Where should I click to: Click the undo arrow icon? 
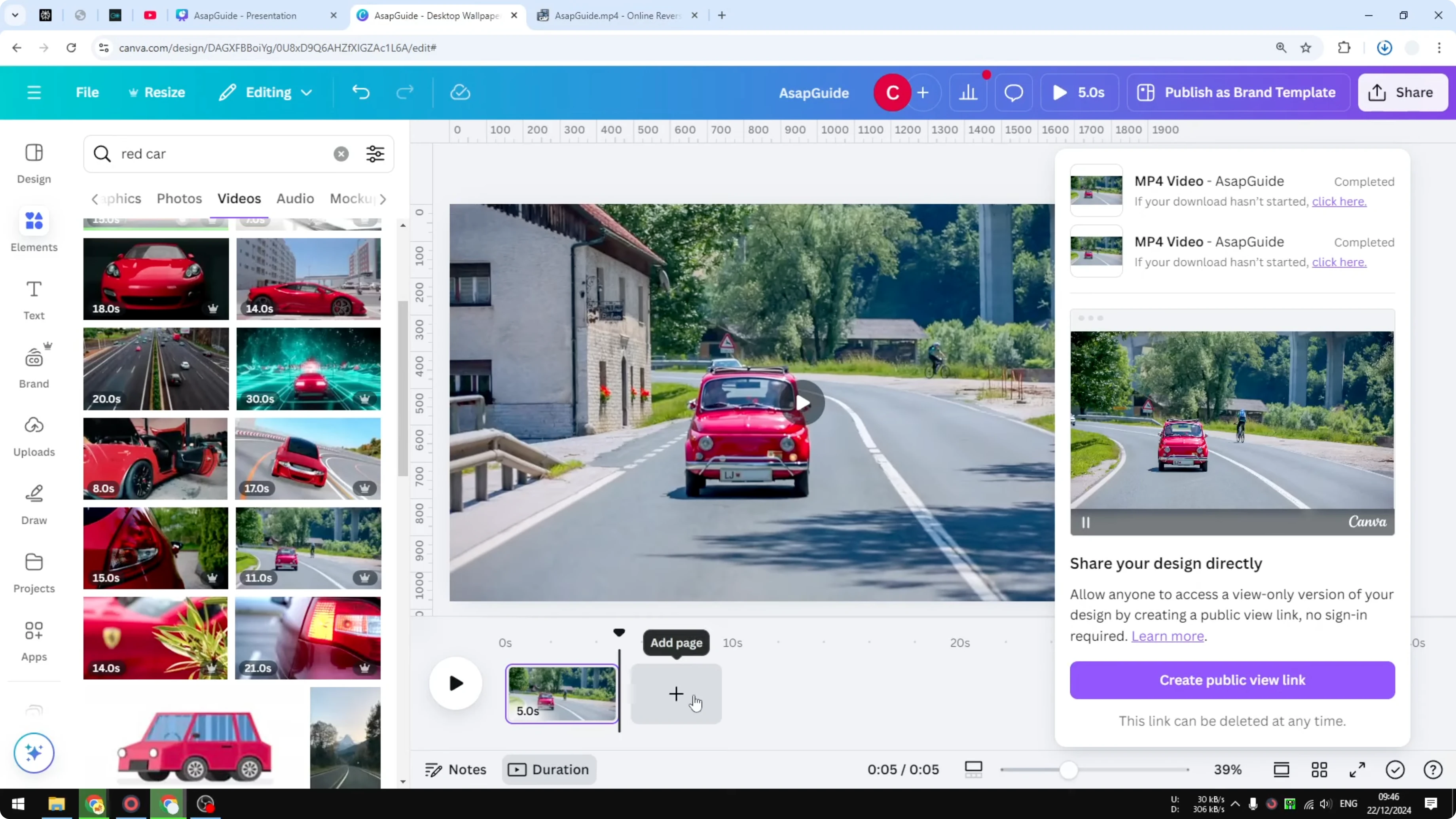pyautogui.click(x=362, y=92)
